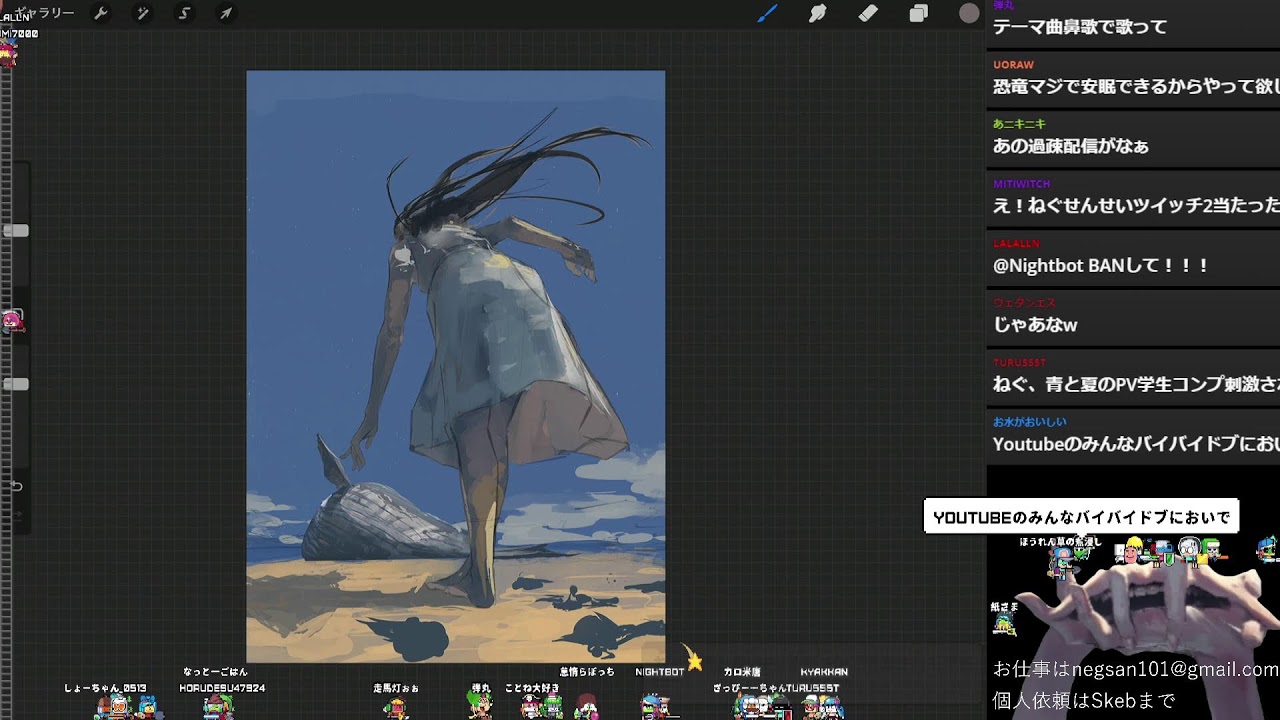The width and height of the screenshot is (1280, 720).
Task: Open the Actions wrench menu
Action: click(100, 13)
